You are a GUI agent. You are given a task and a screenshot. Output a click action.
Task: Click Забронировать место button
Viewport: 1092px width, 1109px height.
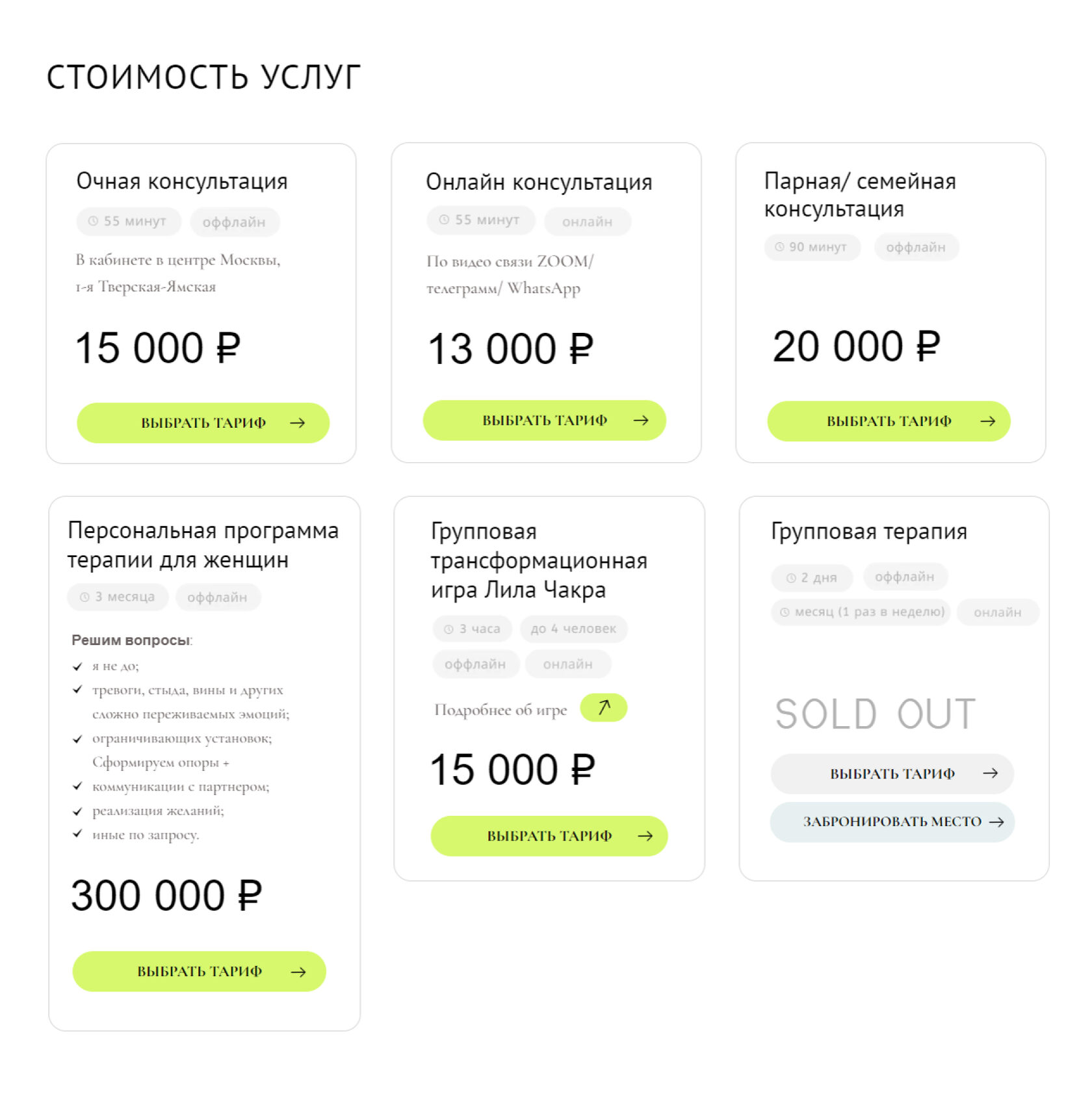[x=892, y=822]
